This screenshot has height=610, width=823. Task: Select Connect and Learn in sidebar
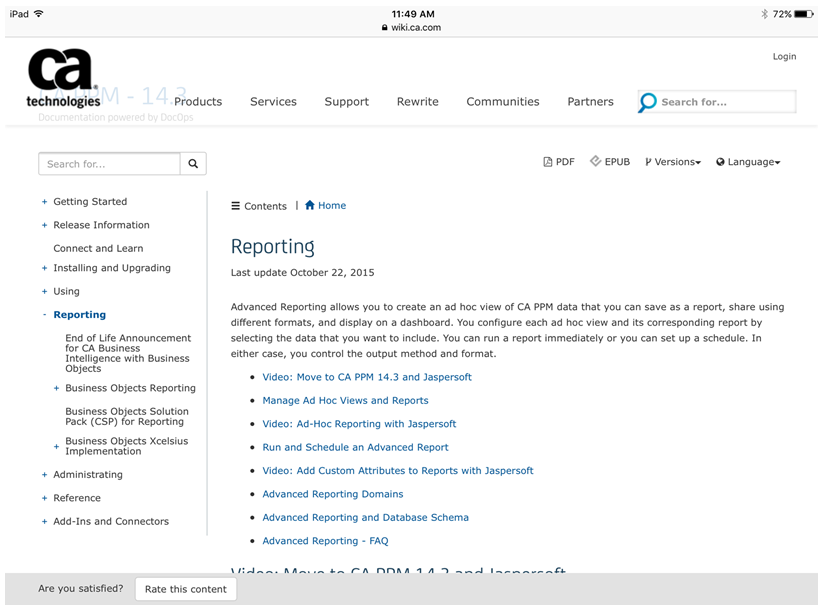coord(98,248)
